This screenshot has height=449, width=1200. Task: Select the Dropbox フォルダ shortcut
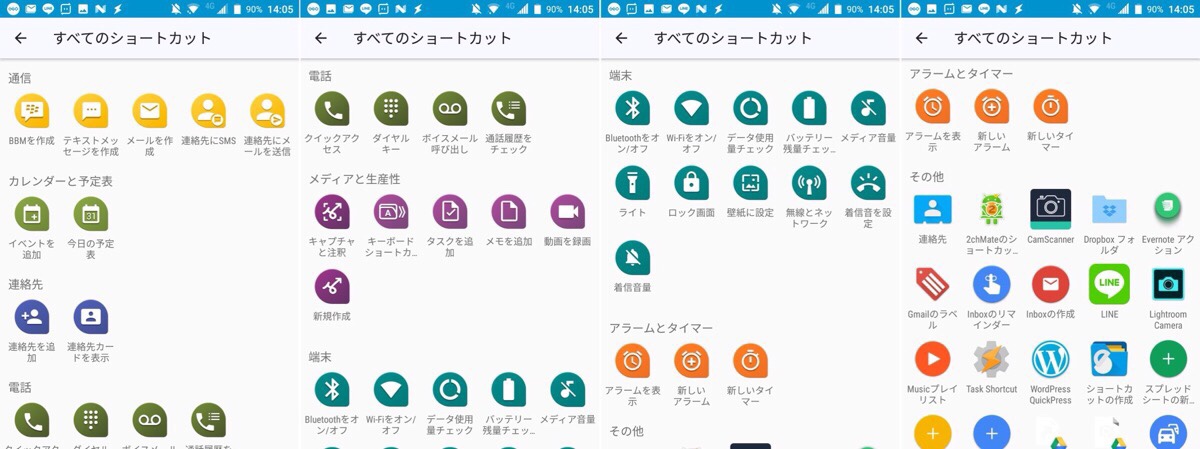pos(1109,209)
